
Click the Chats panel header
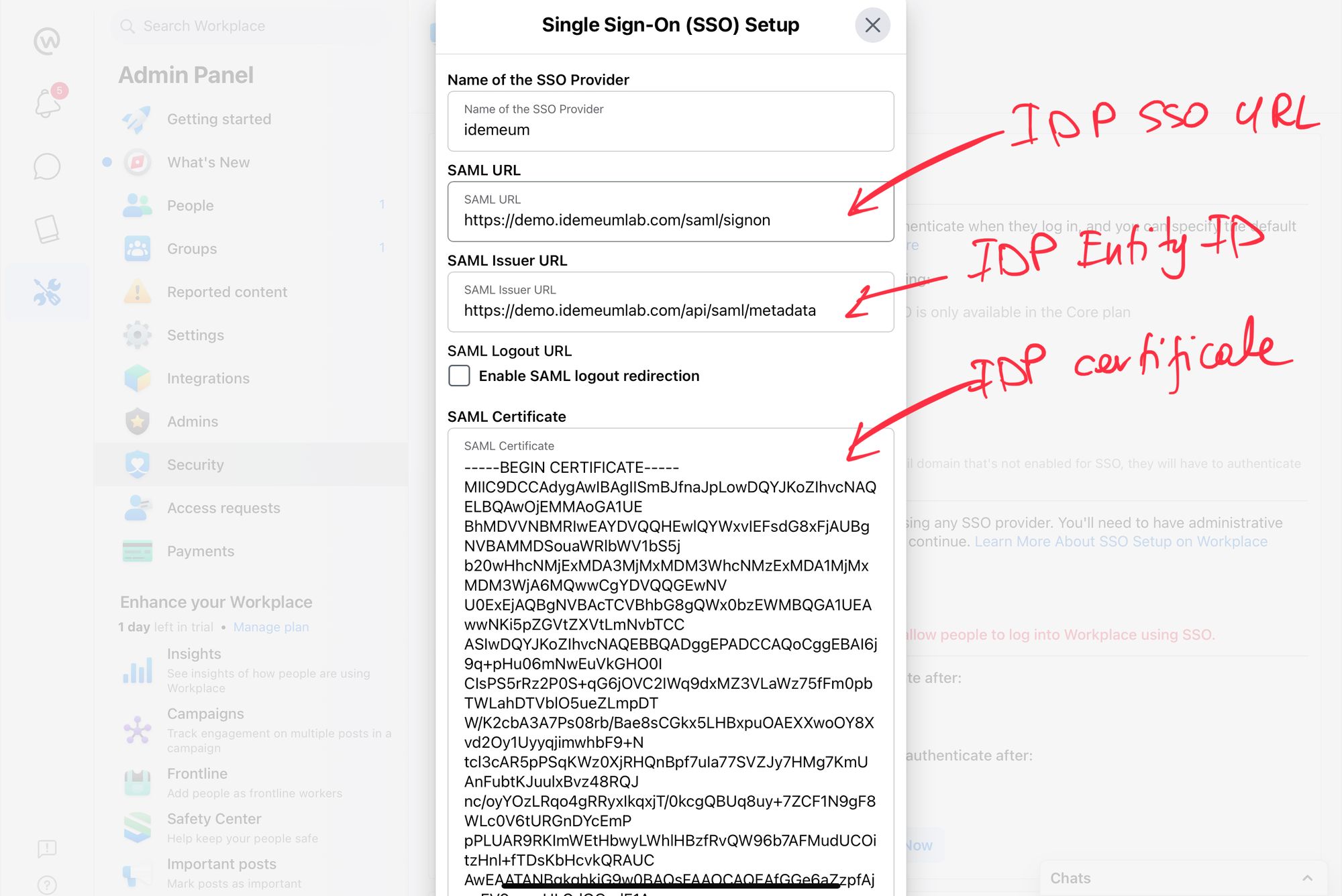pos(1184,878)
